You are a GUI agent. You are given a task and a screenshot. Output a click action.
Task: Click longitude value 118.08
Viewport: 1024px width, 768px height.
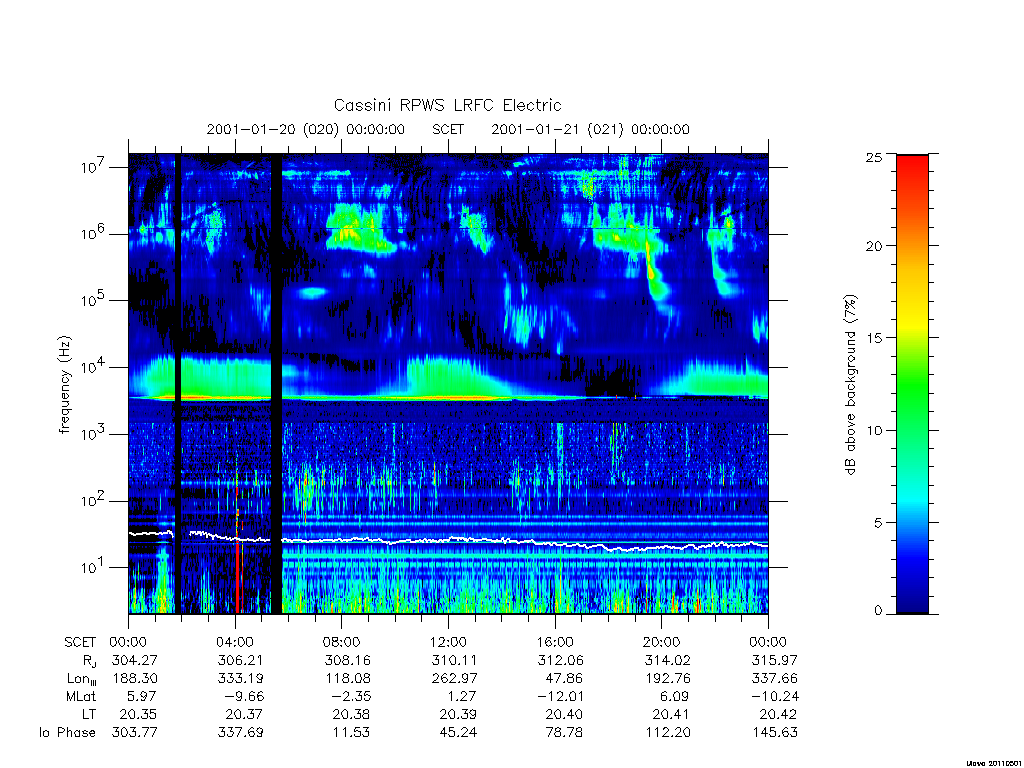[347, 679]
